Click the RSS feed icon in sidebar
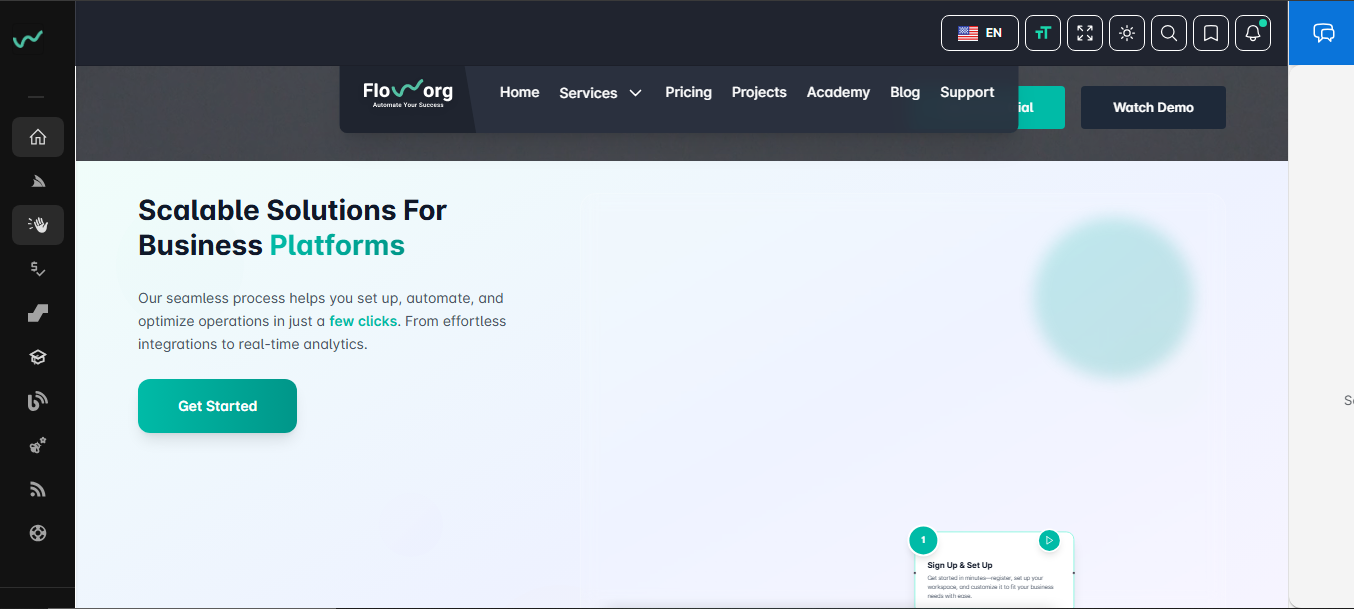This screenshot has width=1354, height=609. 38,489
